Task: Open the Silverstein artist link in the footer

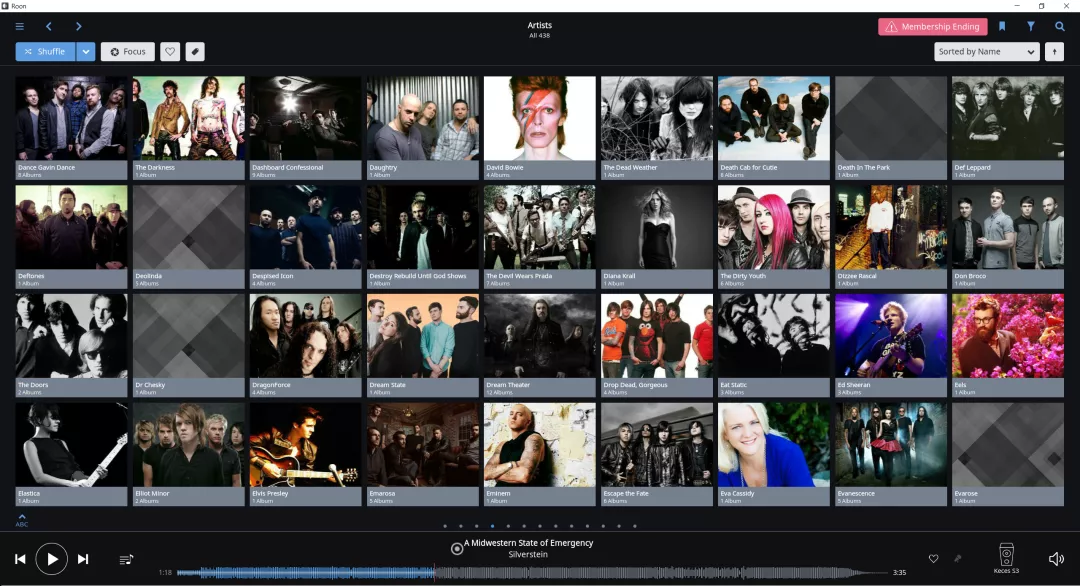Action: (x=528, y=554)
